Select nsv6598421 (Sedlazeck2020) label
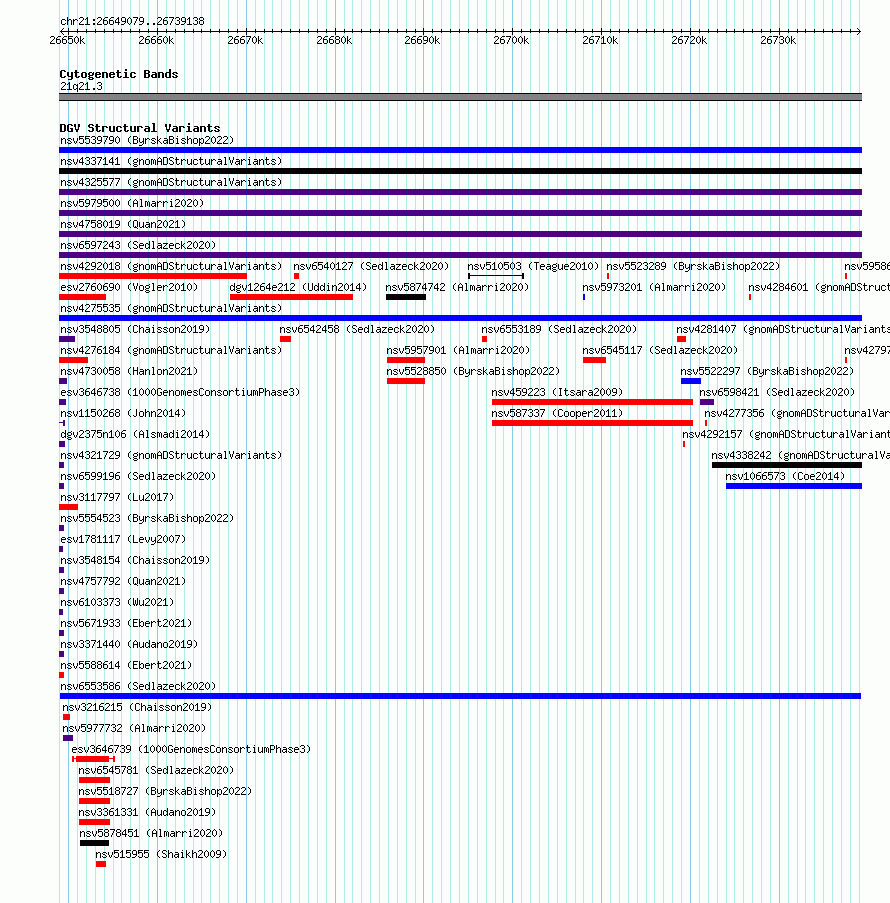Screen dimensions: 890x903 pos(777,392)
